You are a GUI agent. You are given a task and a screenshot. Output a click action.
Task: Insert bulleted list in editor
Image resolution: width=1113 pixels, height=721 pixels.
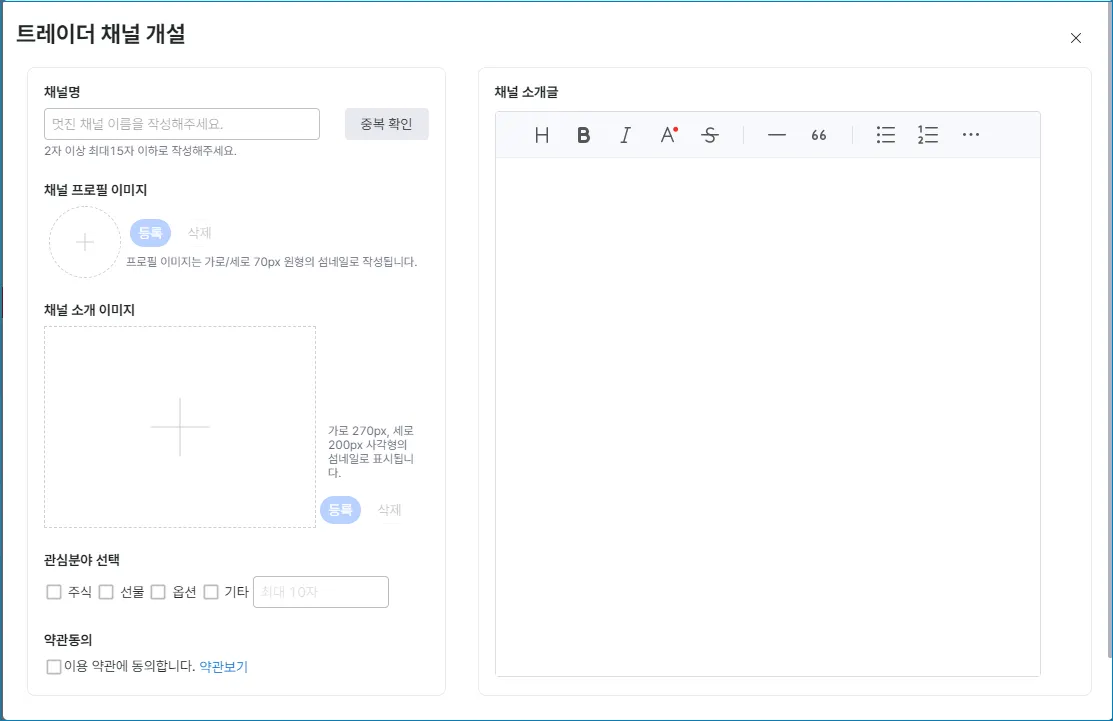pyautogui.click(x=885, y=135)
